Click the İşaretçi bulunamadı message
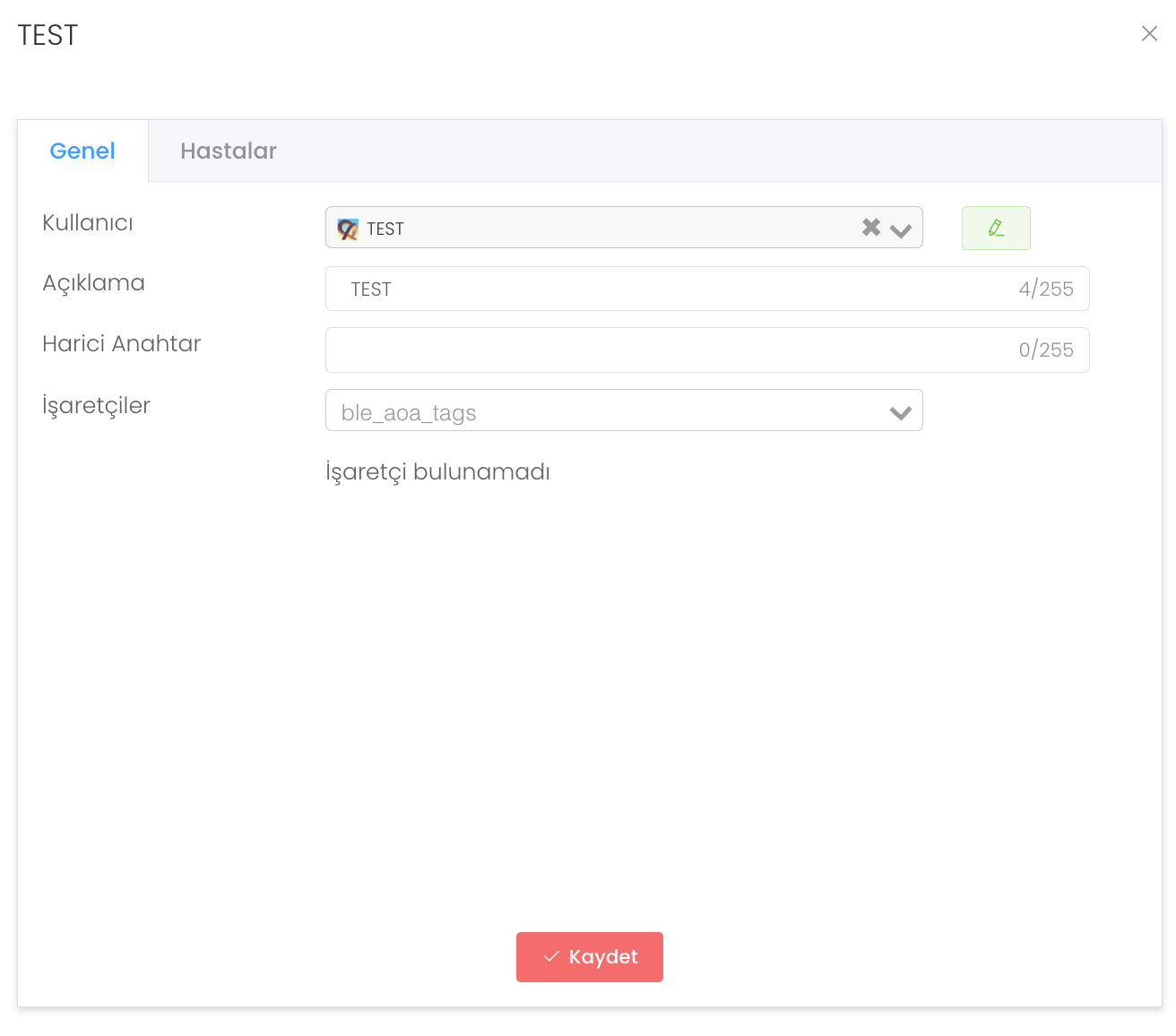Screen dimensions: 1176x1036 [x=437, y=472]
